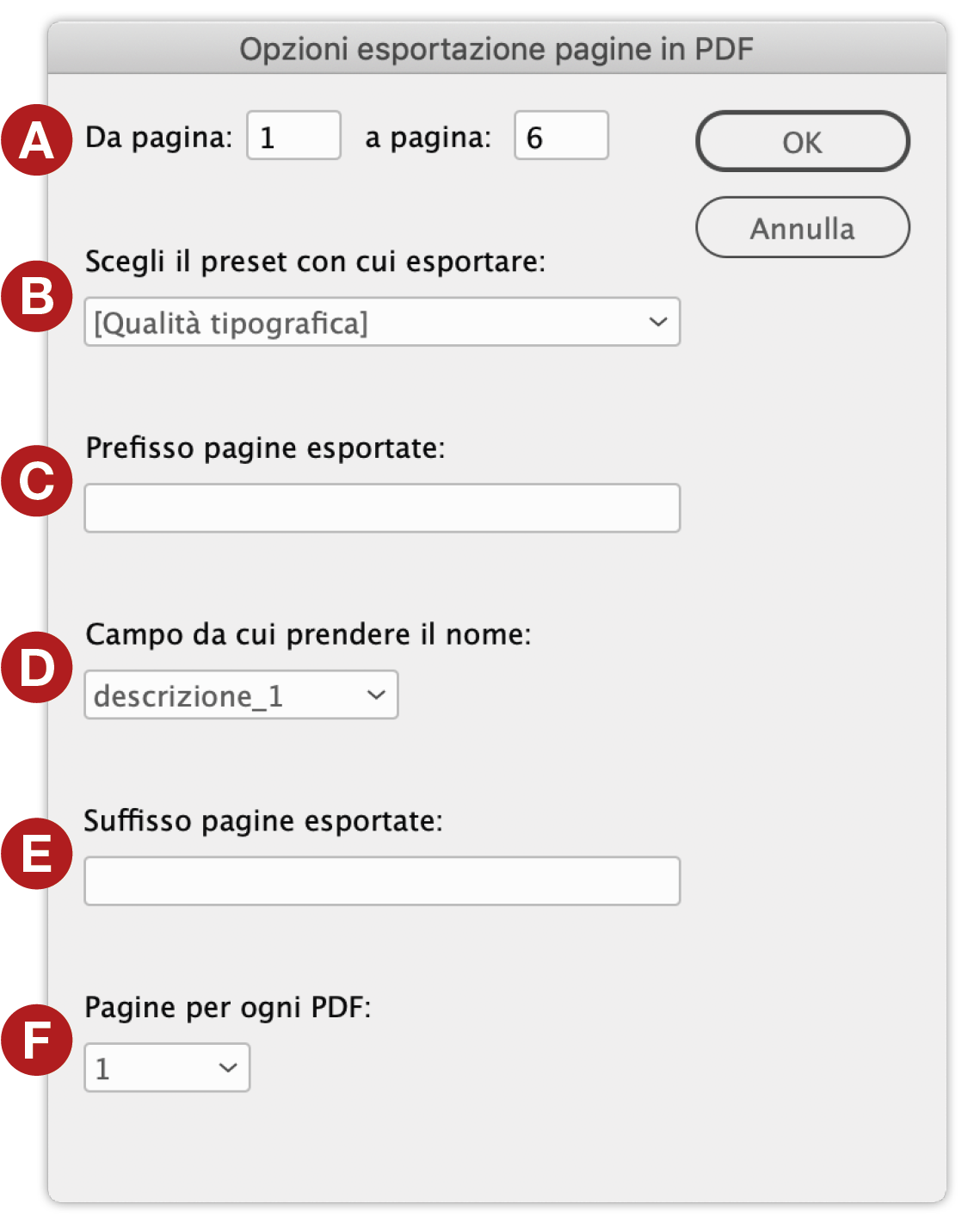Image resolution: width=980 pixels, height=1229 pixels.
Task: Click the red badge labeled B
Action: [36, 297]
